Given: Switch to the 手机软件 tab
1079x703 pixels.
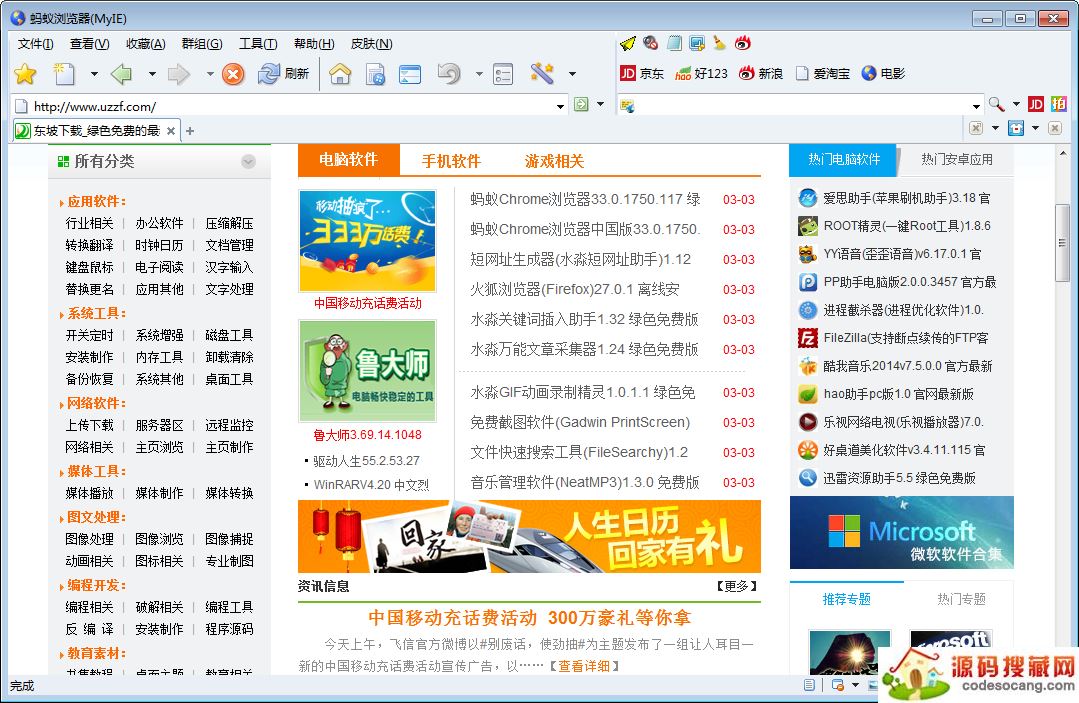Looking at the screenshot, I should 451,161.
